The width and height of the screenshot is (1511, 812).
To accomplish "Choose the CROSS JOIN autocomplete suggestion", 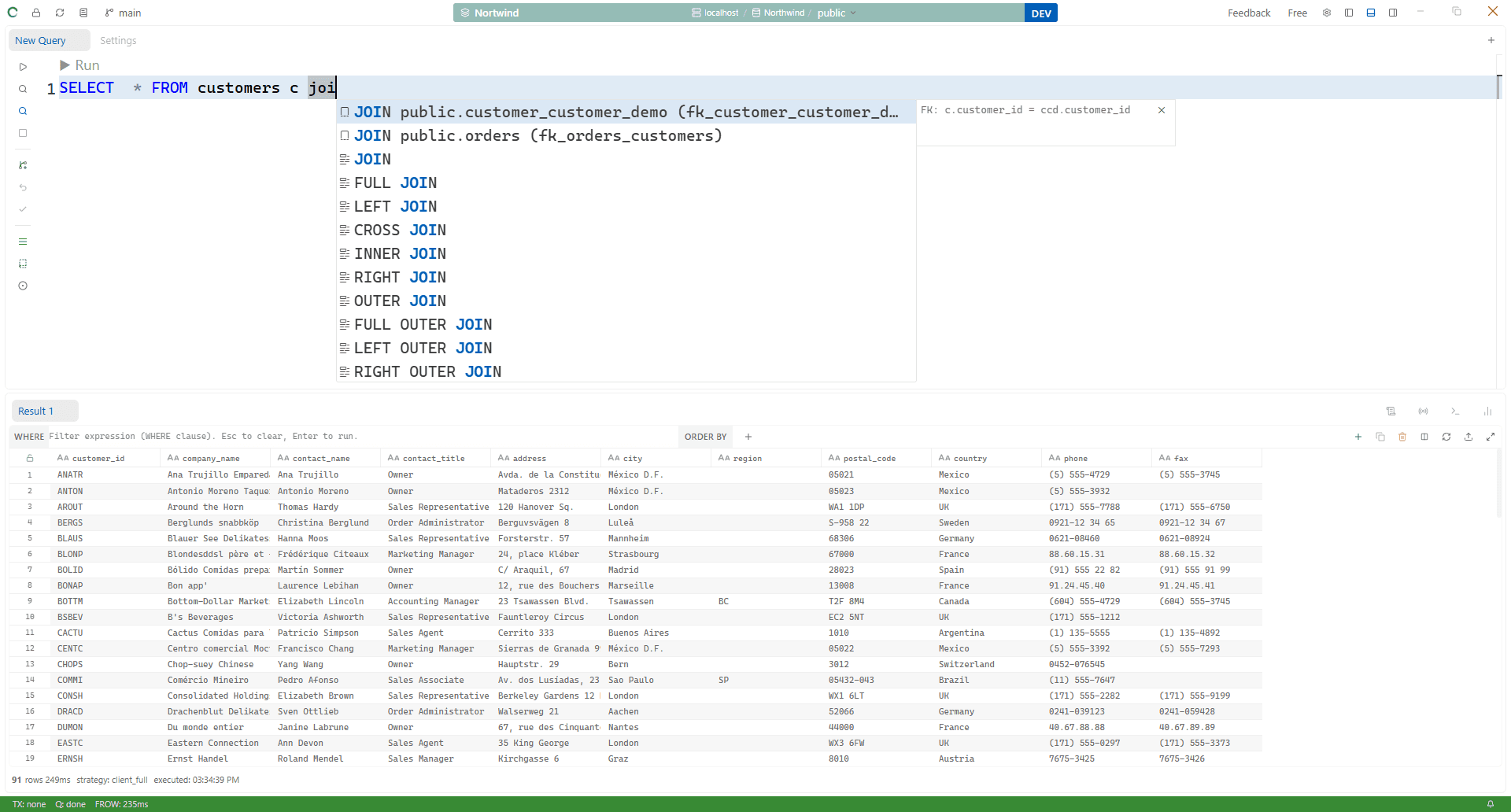I will pyautogui.click(x=626, y=230).
